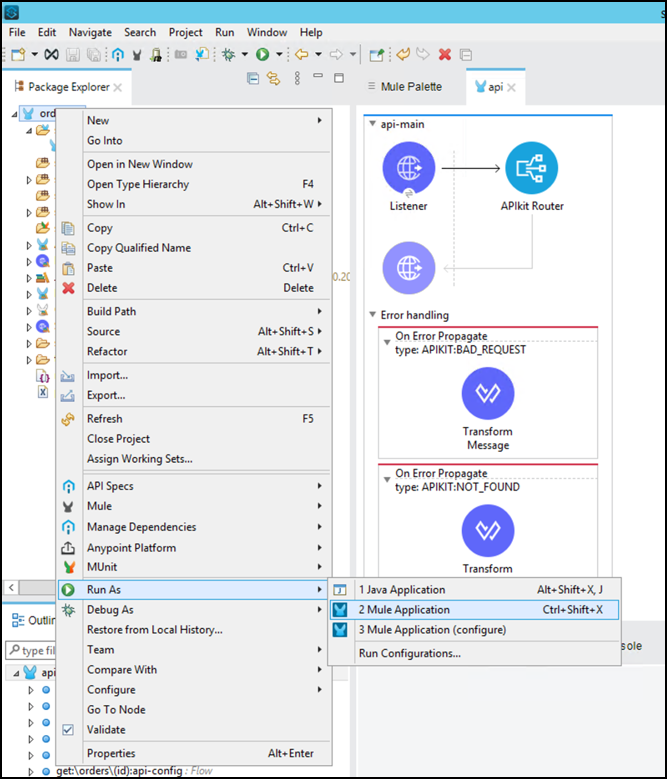
Task: Click Properties in context menu
Action: coord(193,753)
